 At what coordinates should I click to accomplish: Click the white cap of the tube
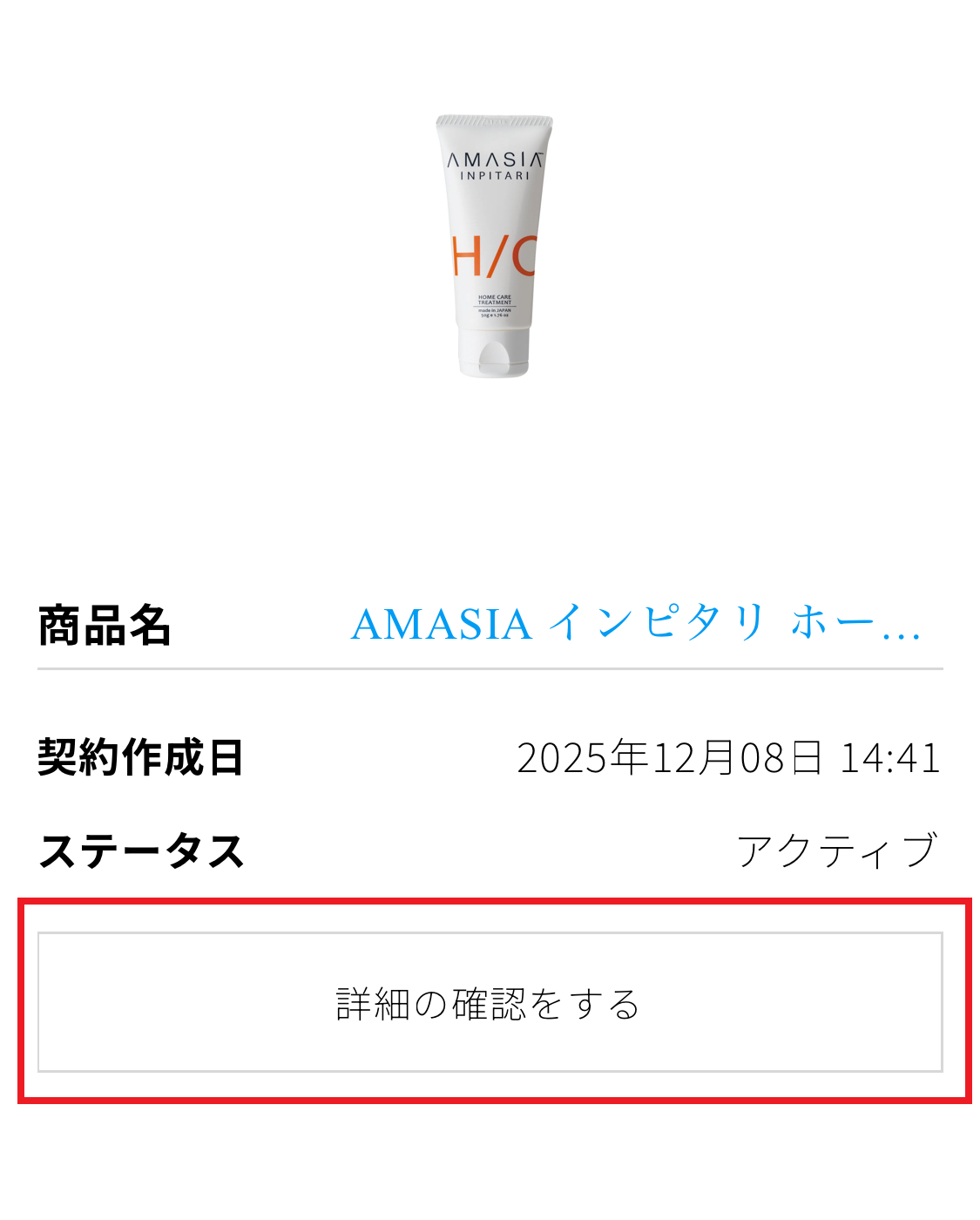(x=494, y=354)
